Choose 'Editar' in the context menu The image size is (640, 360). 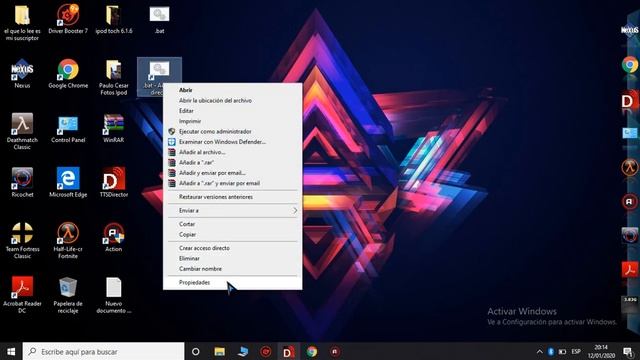tap(233, 111)
